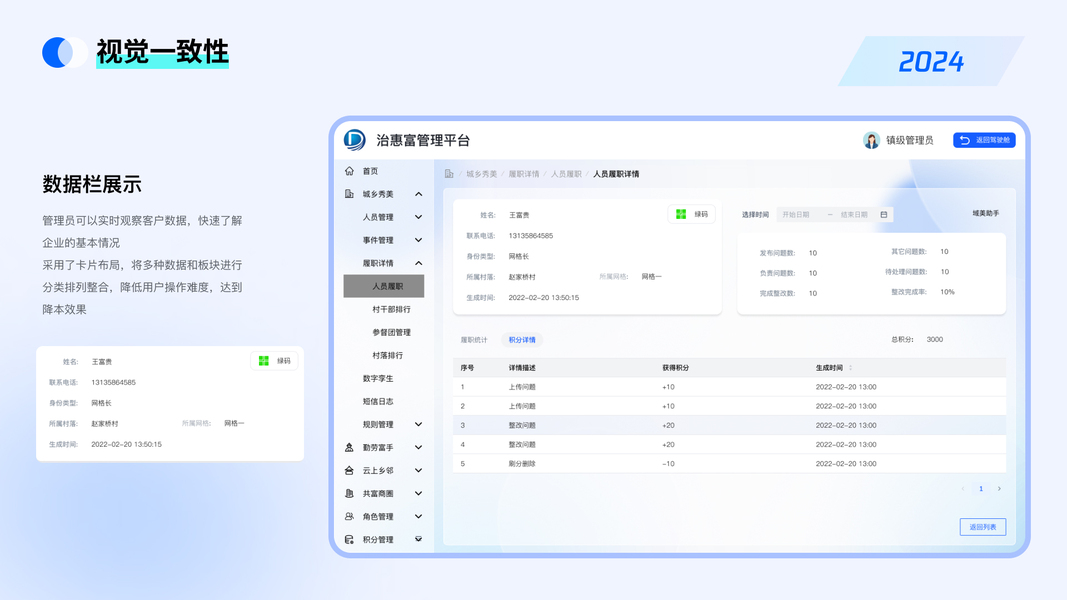This screenshot has width=1067, height=600.
Task: Expand the 规则管理 chevron
Action: (418, 424)
